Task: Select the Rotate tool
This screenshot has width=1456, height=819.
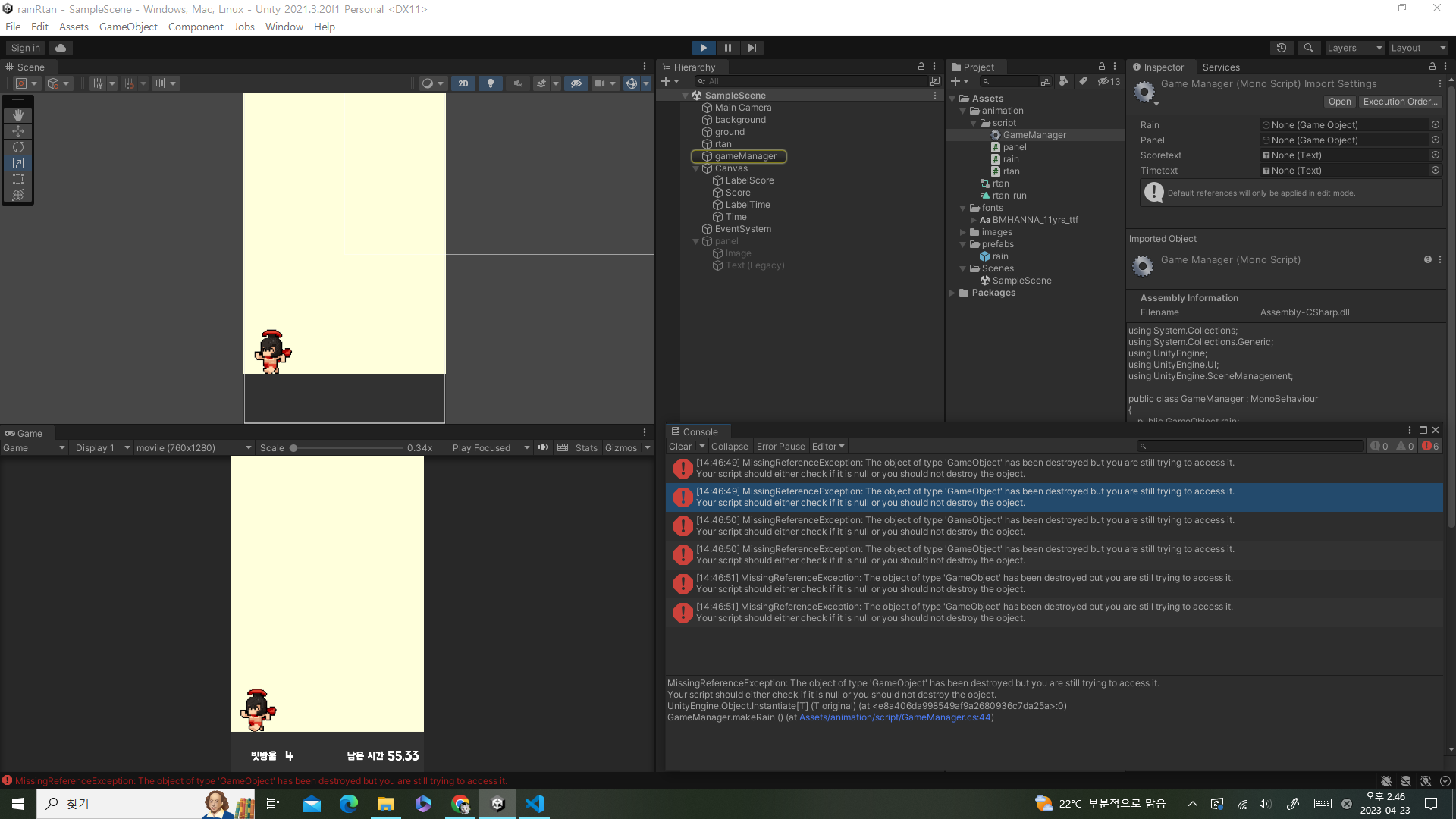Action: coord(18,147)
